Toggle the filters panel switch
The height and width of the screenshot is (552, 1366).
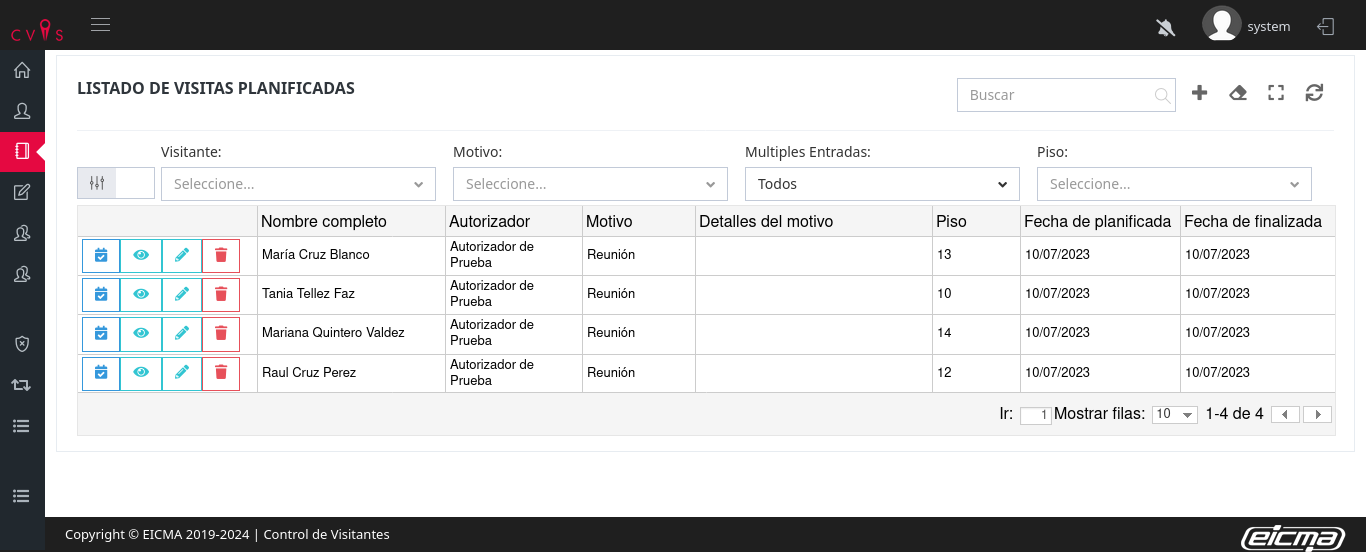(x=116, y=183)
